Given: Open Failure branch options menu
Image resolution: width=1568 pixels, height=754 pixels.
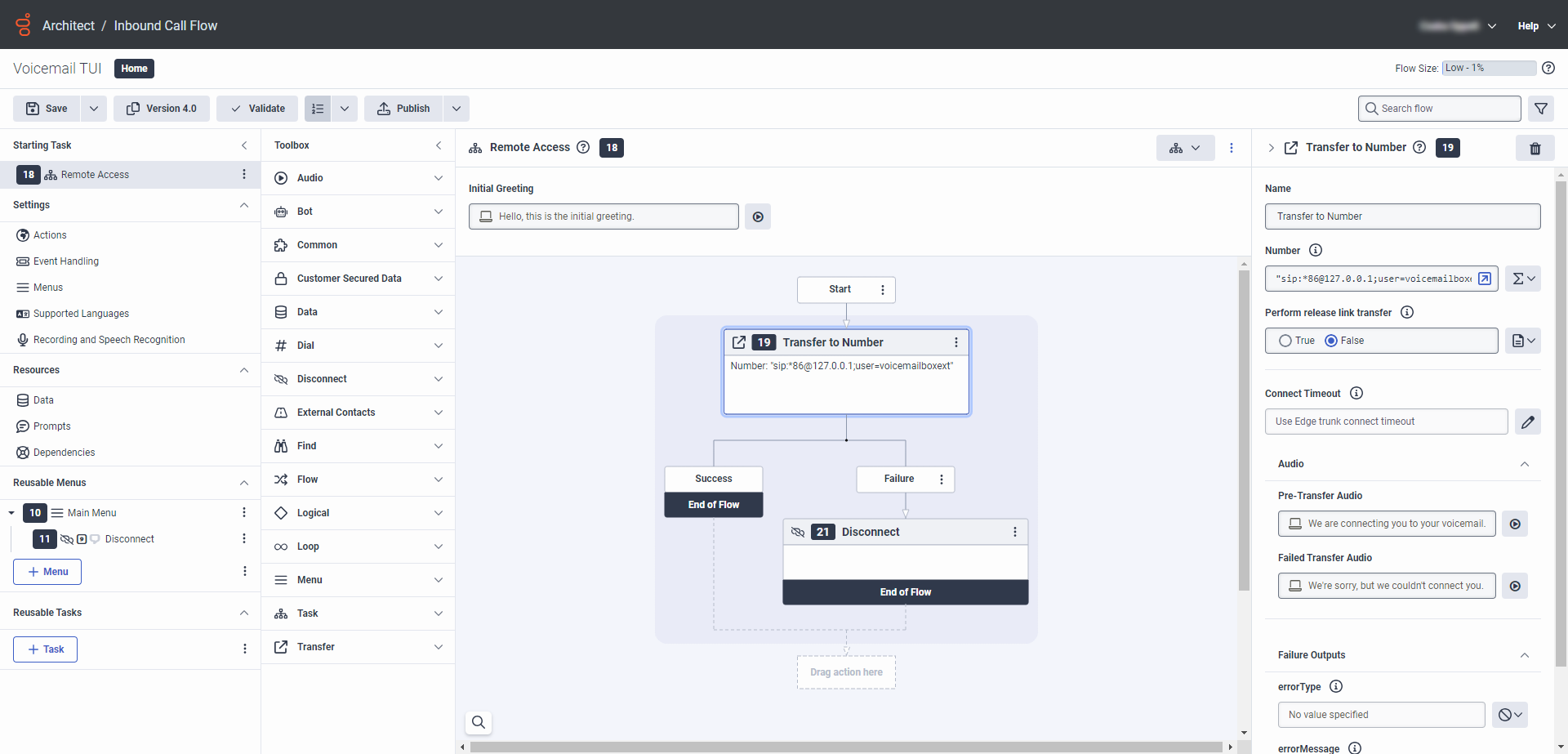Looking at the screenshot, I should (x=942, y=480).
